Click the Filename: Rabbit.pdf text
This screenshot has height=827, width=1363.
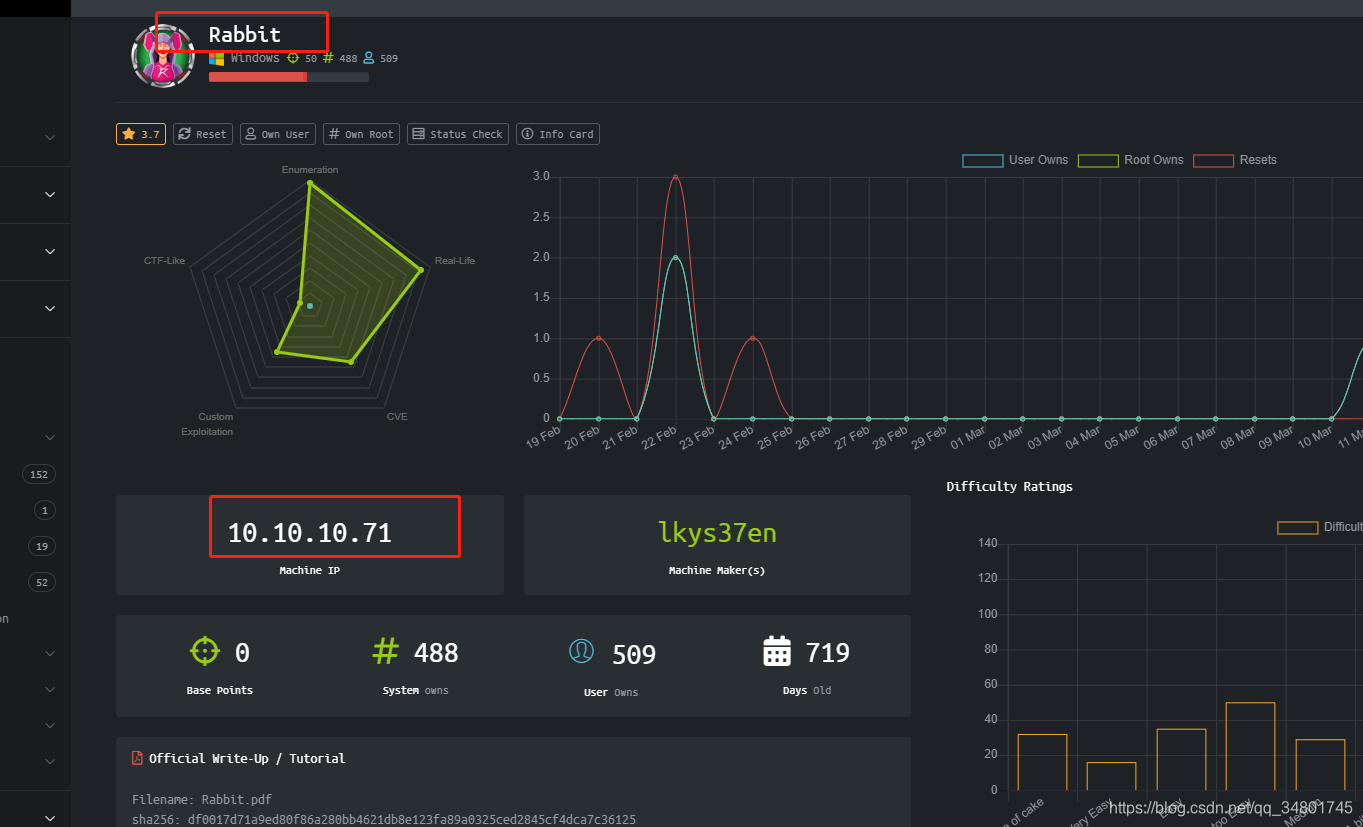[x=202, y=800]
